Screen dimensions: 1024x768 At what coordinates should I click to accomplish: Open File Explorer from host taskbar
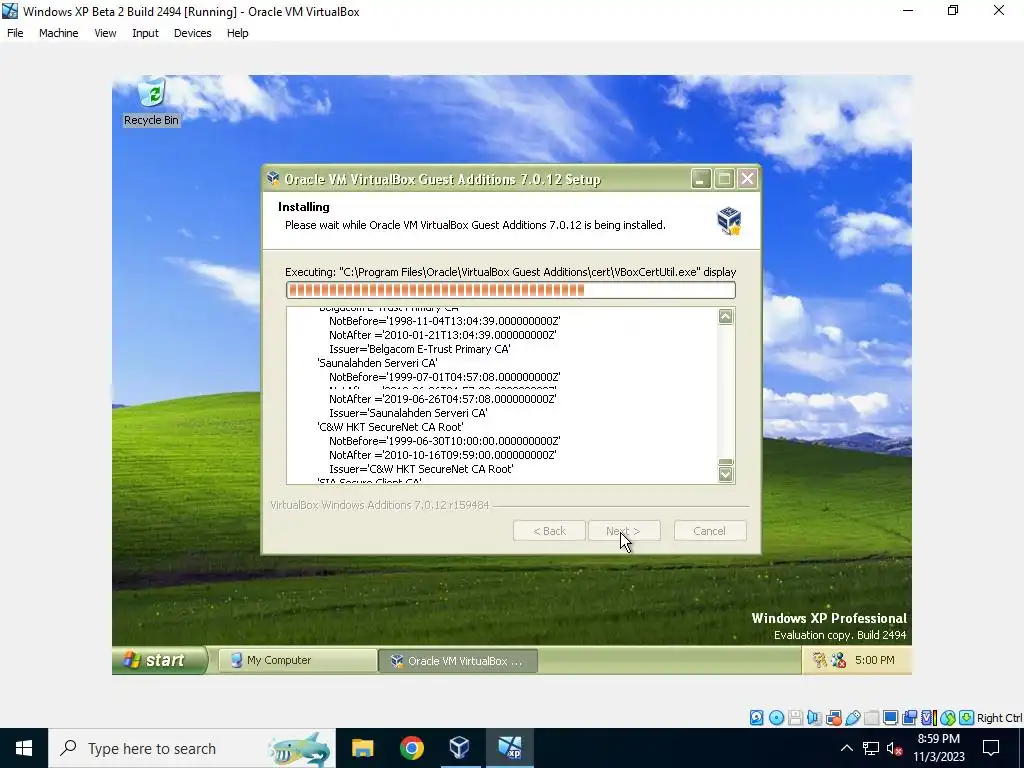(362, 748)
